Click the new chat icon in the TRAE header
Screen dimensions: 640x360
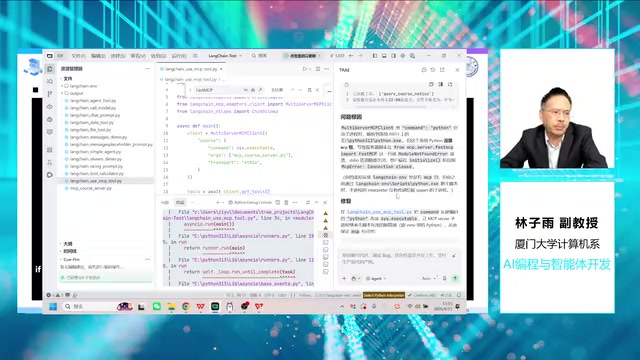coord(424,70)
